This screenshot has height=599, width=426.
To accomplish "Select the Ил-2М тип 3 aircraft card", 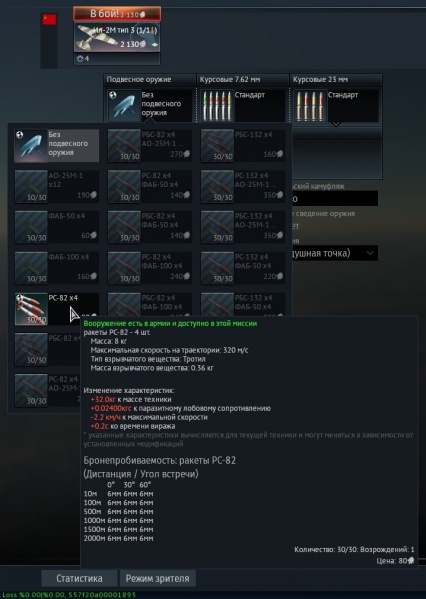I will [117, 37].
